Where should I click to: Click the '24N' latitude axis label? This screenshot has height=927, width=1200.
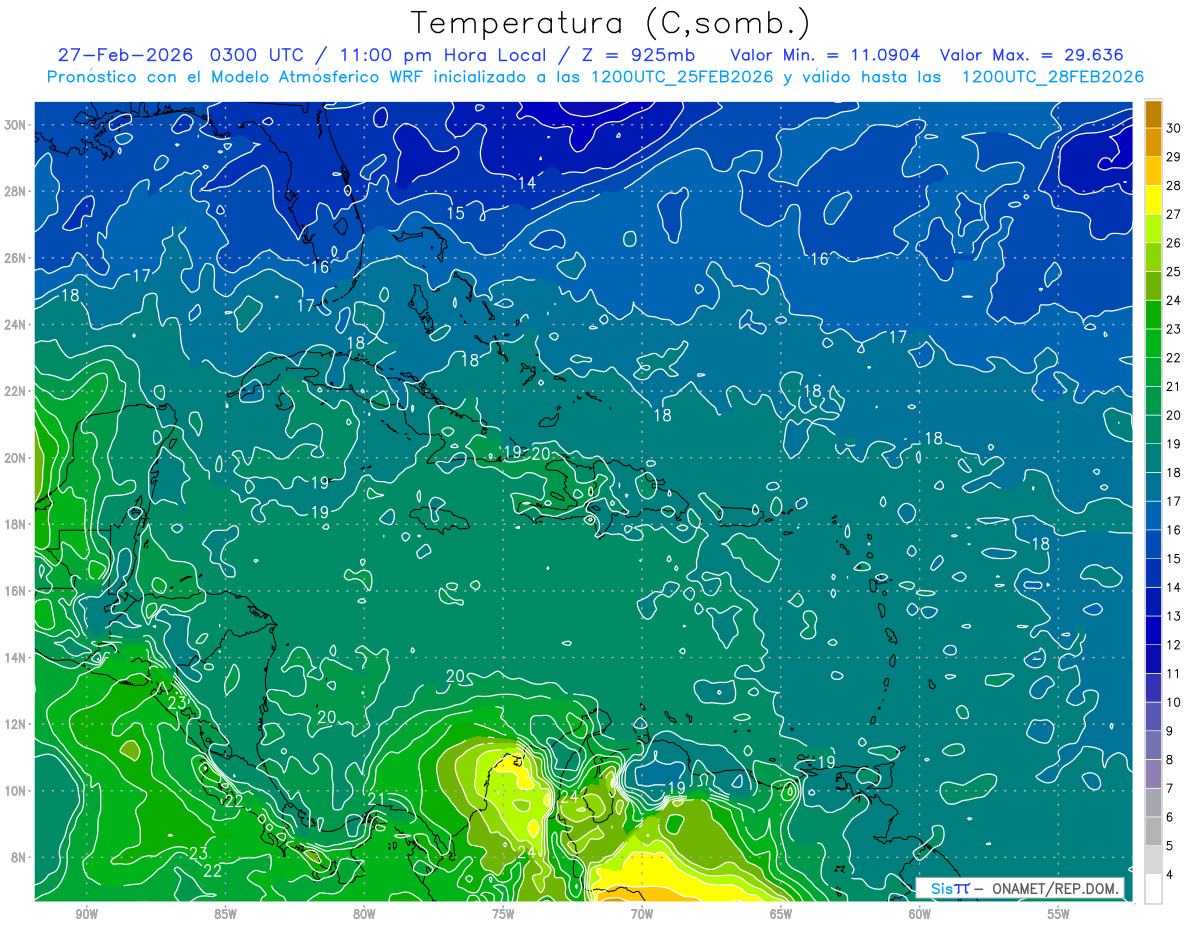17,325
